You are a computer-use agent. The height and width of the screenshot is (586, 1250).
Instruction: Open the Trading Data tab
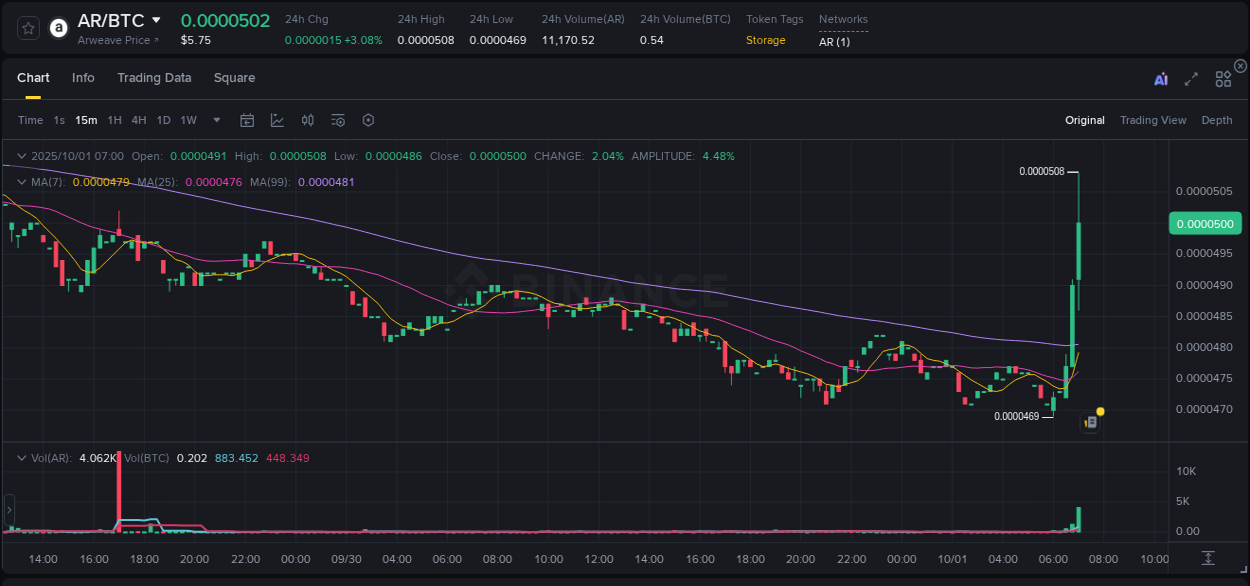[154, 78]
